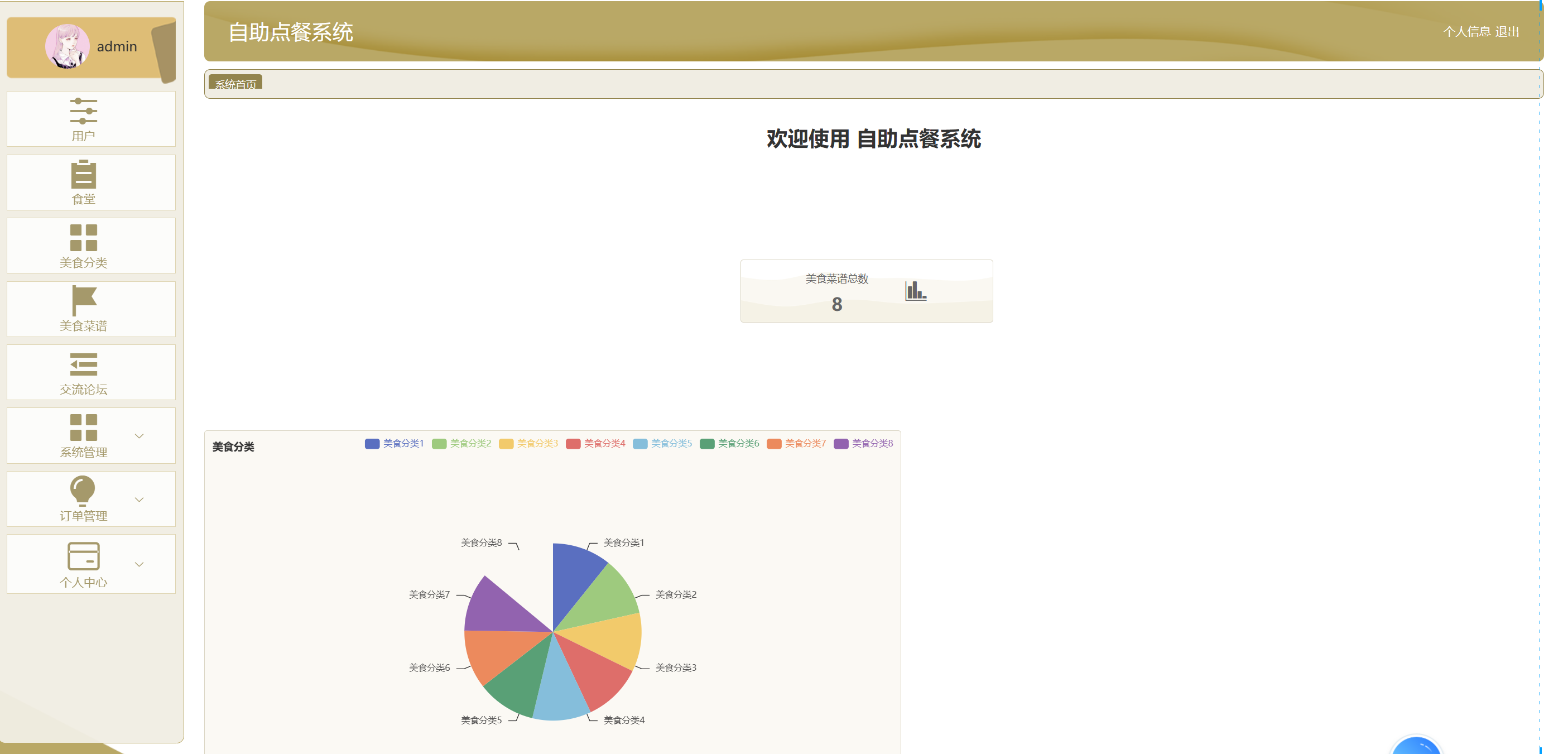The width and height of the screenshot is (1568, 754).
Task: Expand 订单管理 menu with chevron arrow
Action: tap(139, 500)
